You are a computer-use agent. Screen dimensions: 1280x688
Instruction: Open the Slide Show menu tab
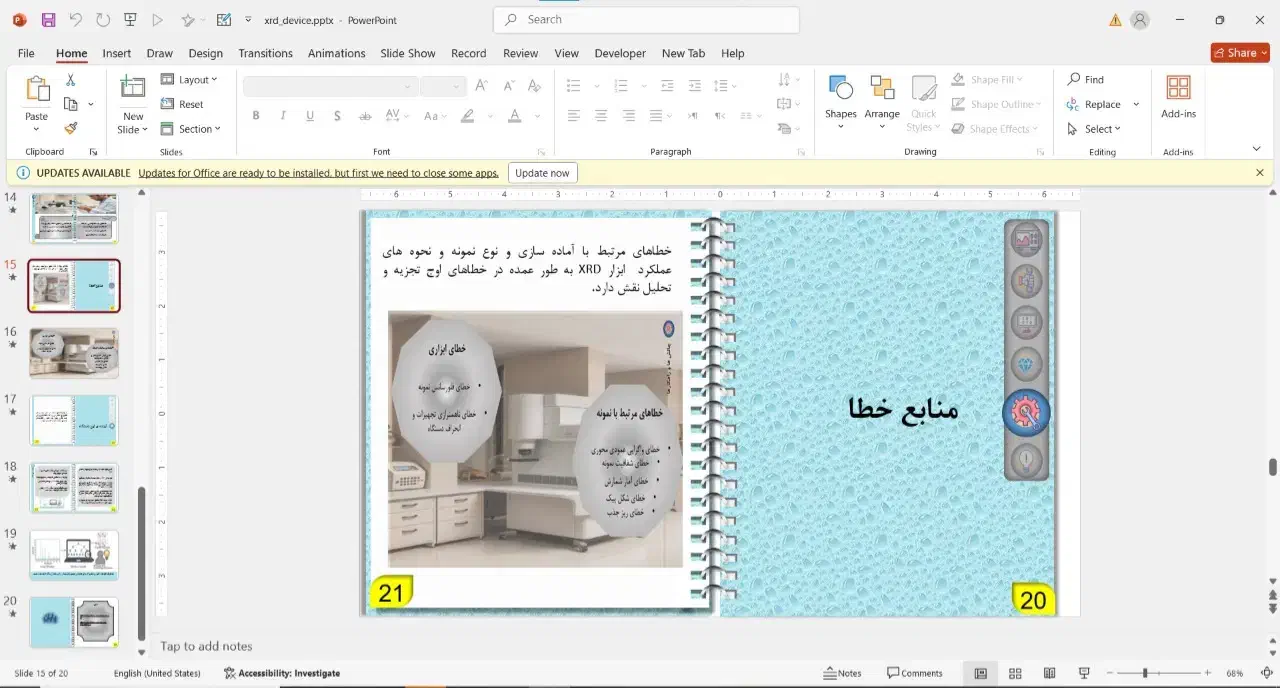click(408, 53)
